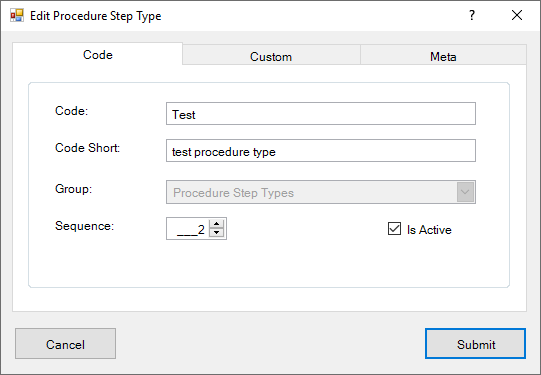
Task: Increase Sequence with the up arrow
Action: pyautogui.click(x=217, y=224)
